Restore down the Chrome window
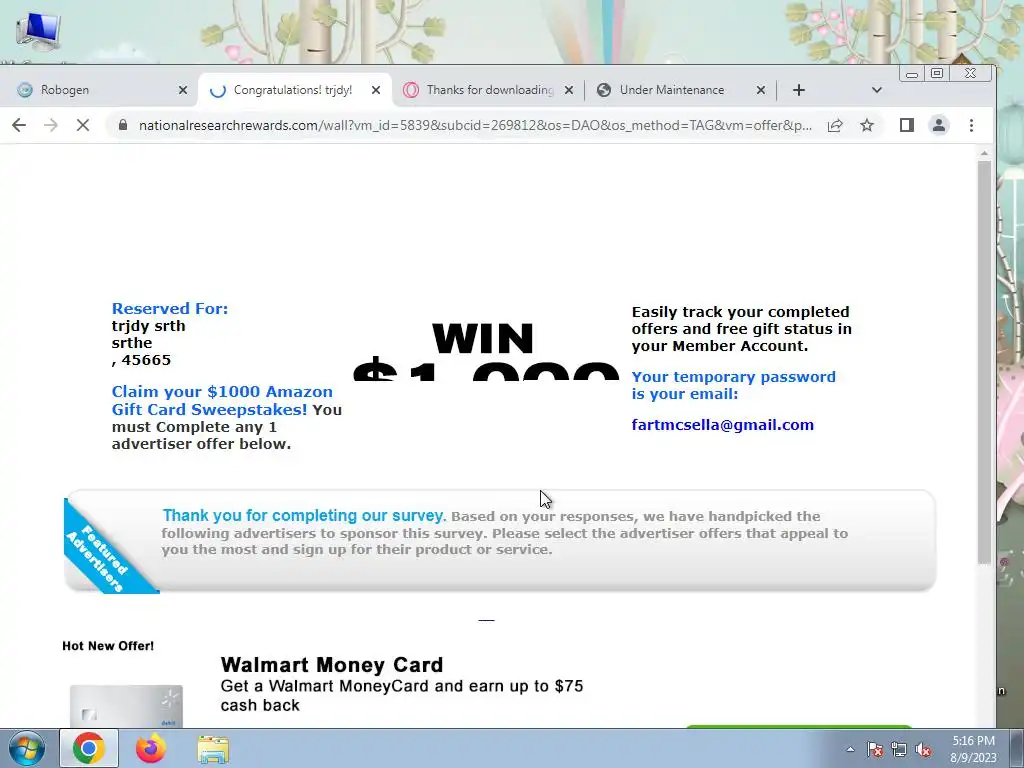Viewport: 1024px width, 768px height. point(936,73)
